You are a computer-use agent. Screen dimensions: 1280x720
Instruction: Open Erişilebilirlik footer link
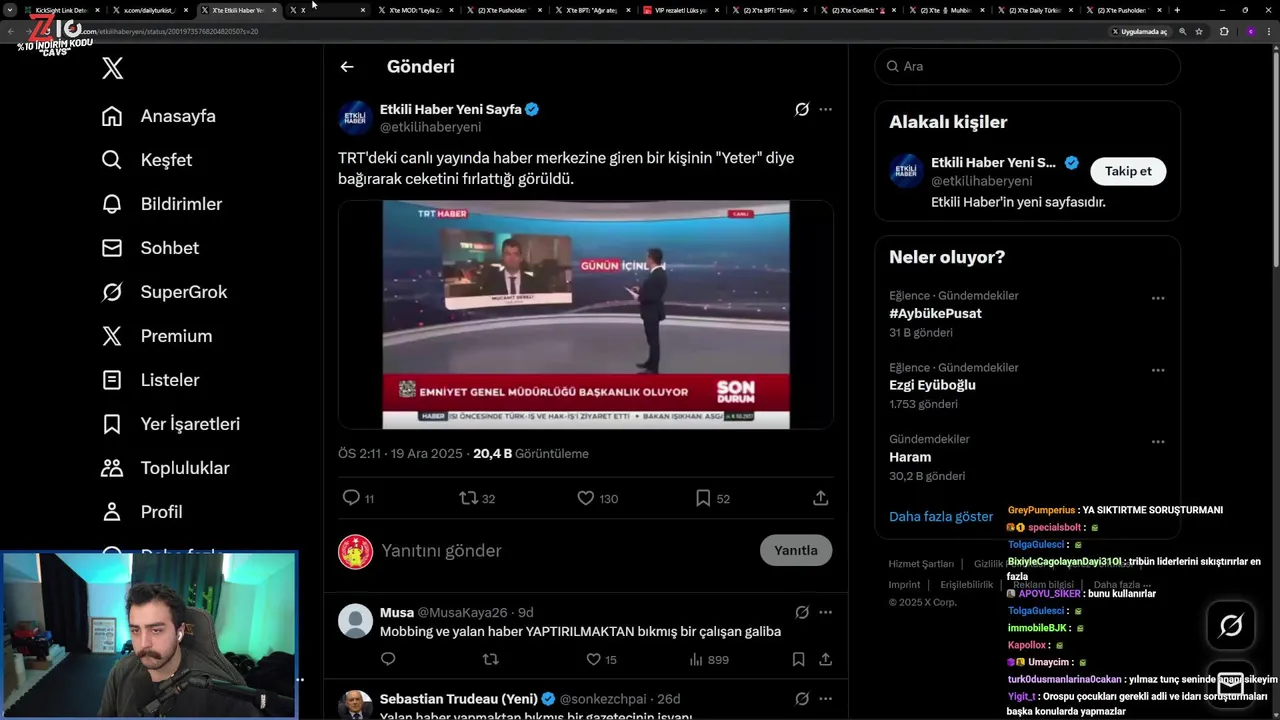point(967,585)
